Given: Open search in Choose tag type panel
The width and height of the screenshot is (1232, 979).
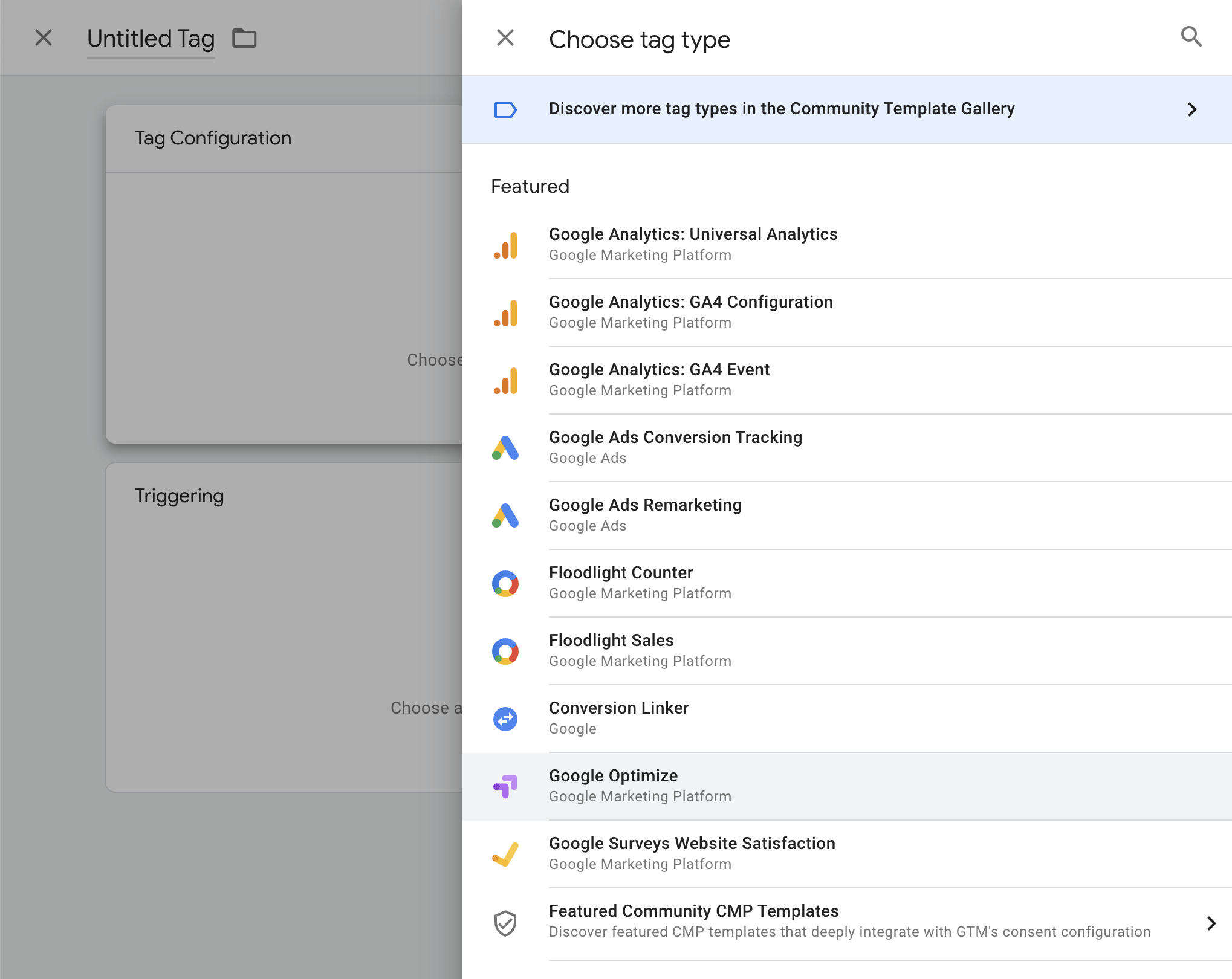Looking at the screenshot, I should 1191,37.
